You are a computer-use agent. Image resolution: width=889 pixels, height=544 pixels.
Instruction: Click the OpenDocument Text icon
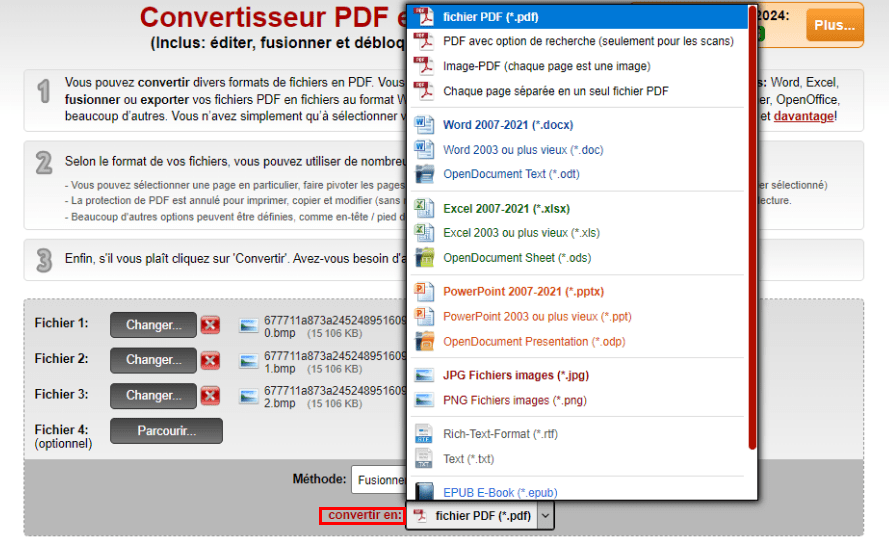[x=424, y=174]
